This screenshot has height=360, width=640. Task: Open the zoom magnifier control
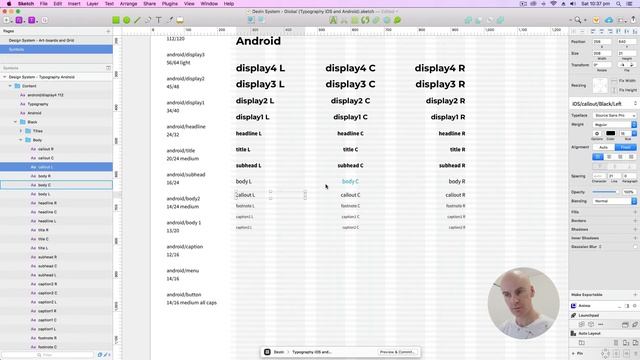pos(578,20)
